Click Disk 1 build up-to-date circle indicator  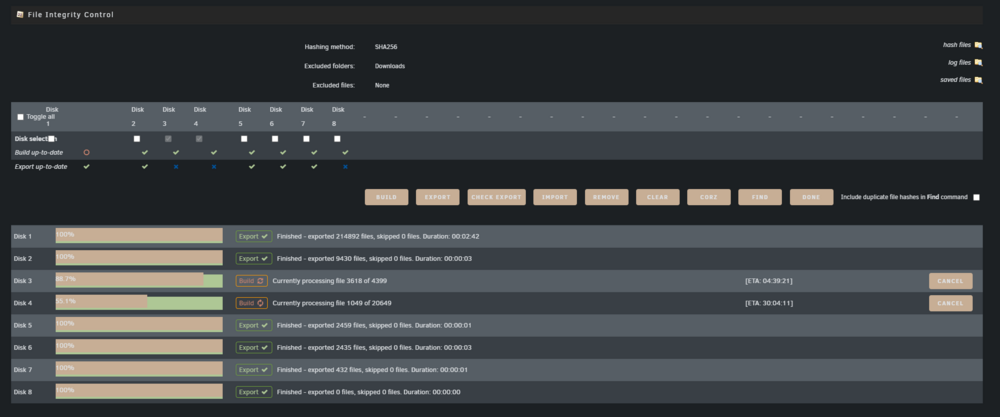tap(87, 152)
